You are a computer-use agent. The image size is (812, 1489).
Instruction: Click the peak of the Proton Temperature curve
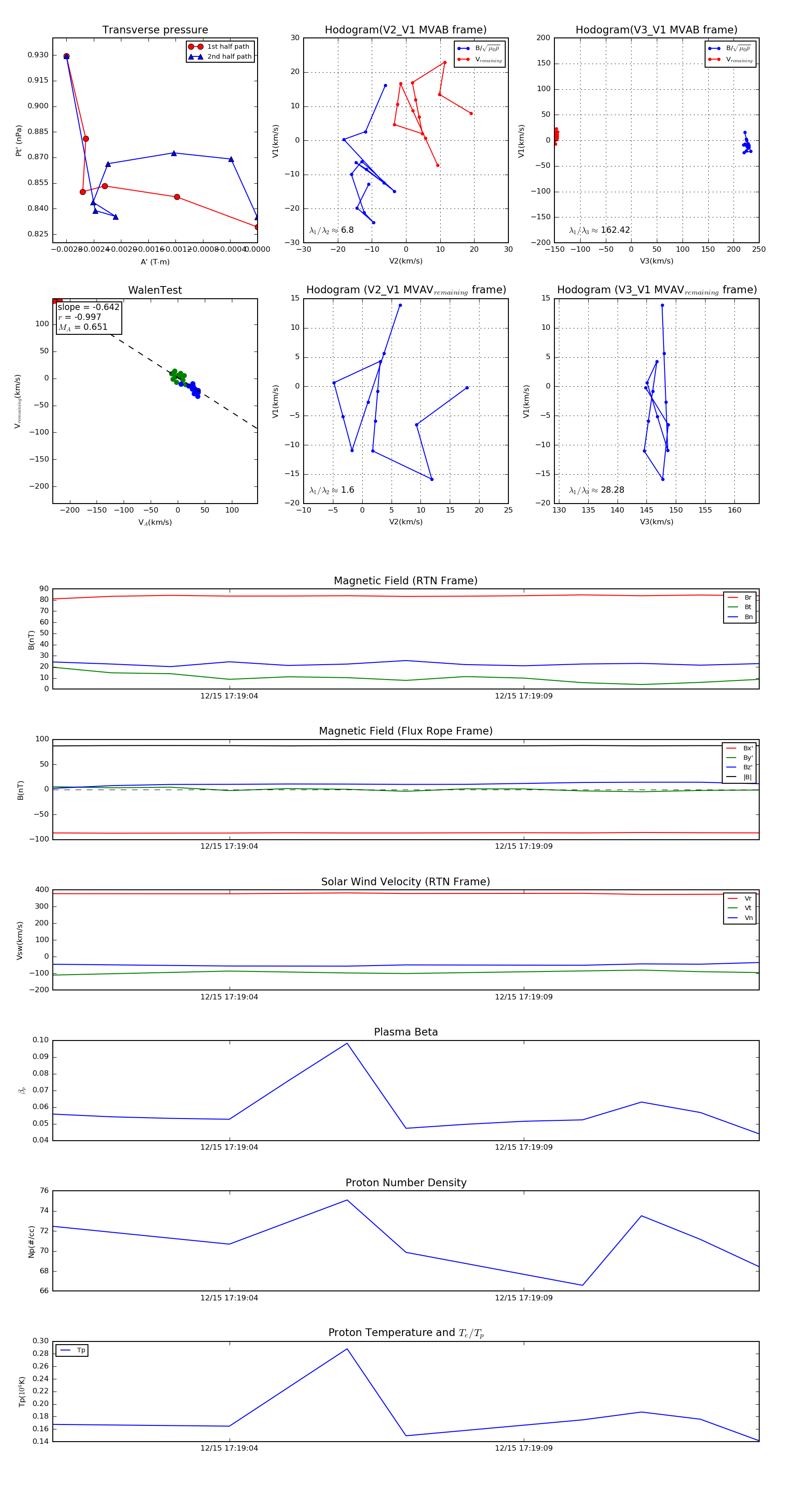pyautogui.click(x=347, y=1349)
